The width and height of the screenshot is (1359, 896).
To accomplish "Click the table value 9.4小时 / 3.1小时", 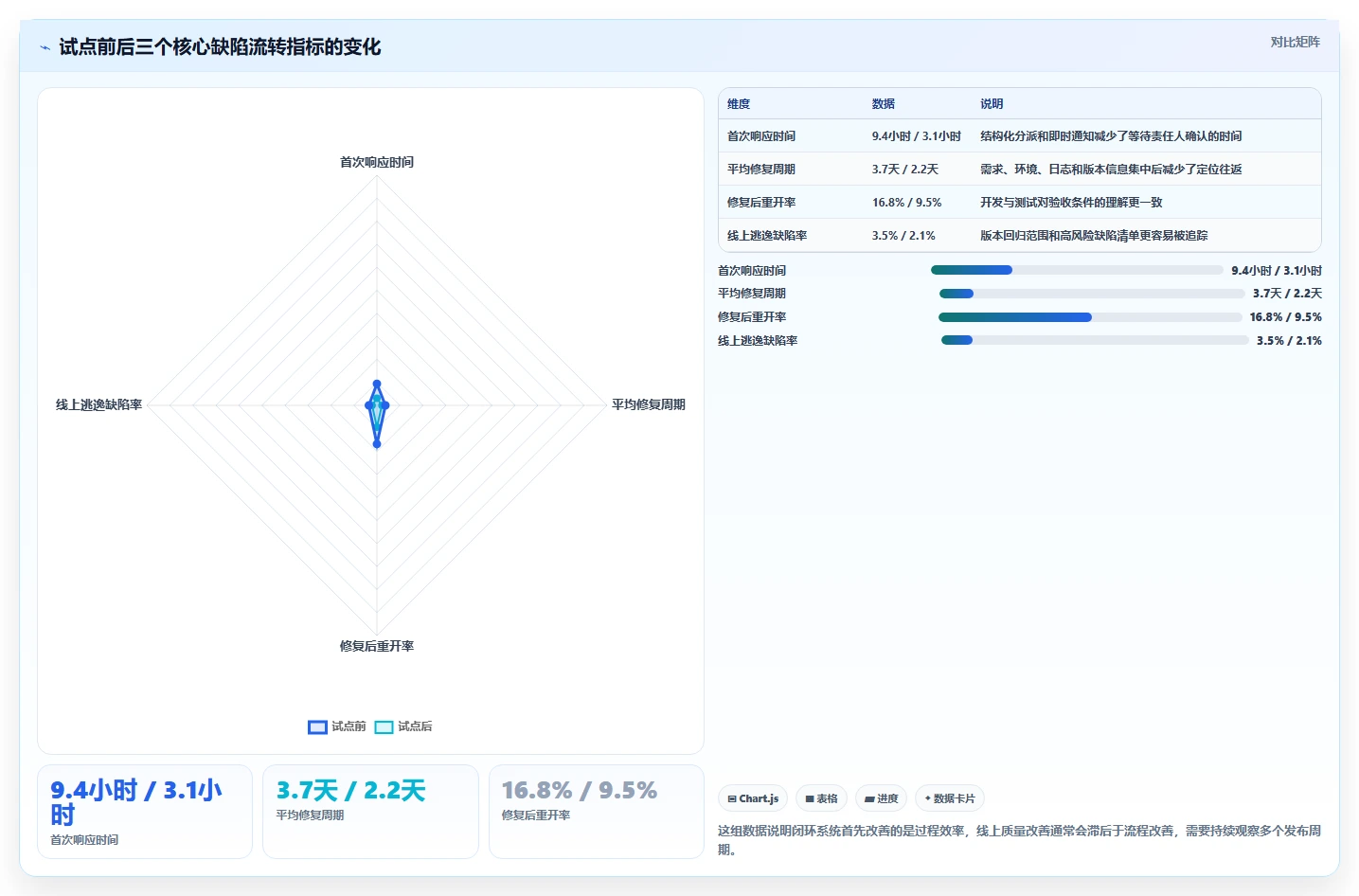I will 917,136.
